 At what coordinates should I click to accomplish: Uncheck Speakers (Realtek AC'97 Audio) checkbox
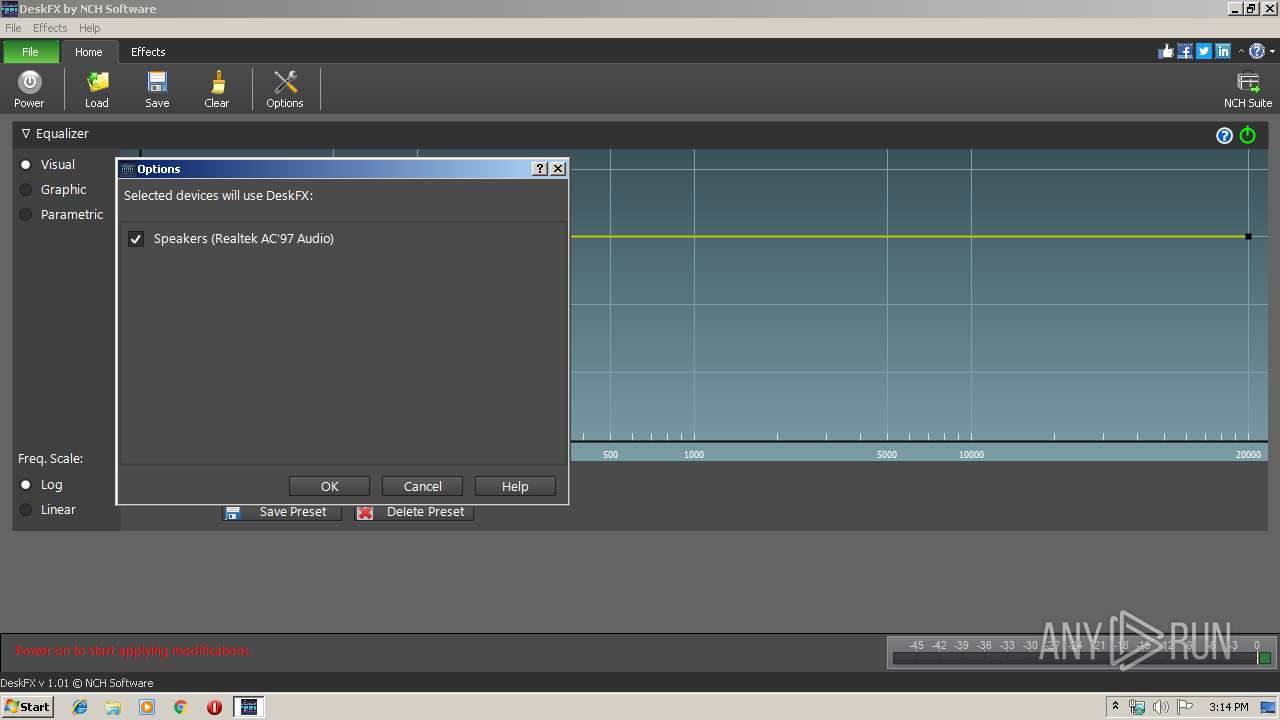(x=136, y=239)
